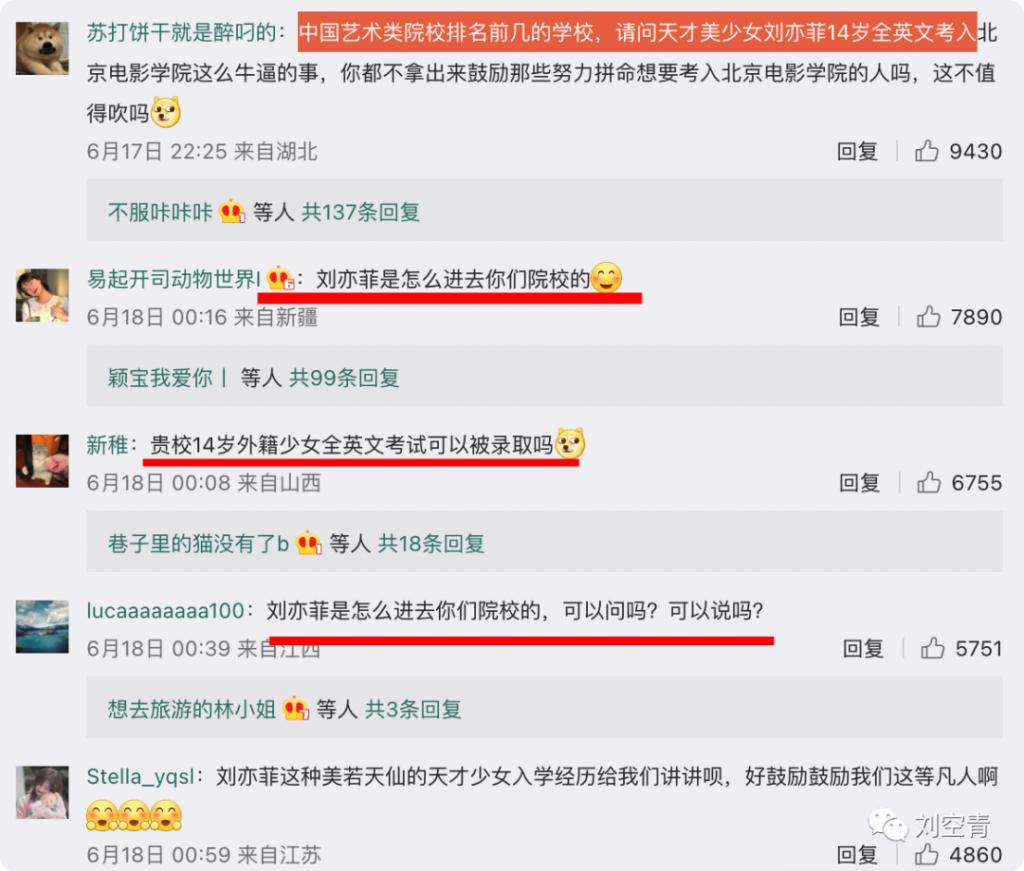Click the crown badge beside 巷子里的猫没有了b
The height and width of the screenshot is (871, 1024).
click(x=309, y=543)
